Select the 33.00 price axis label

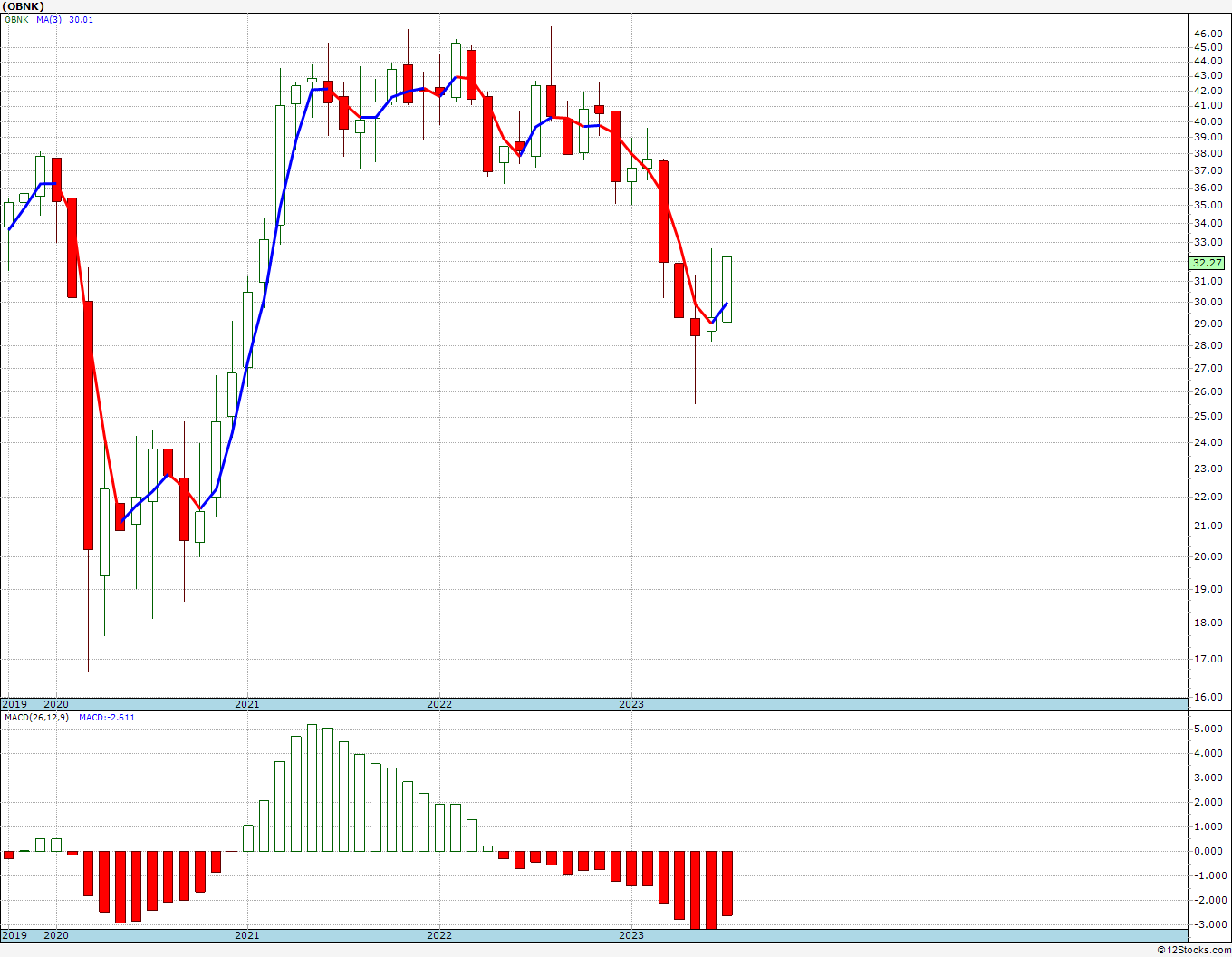pyautogui.click(x=1208, y=242)
